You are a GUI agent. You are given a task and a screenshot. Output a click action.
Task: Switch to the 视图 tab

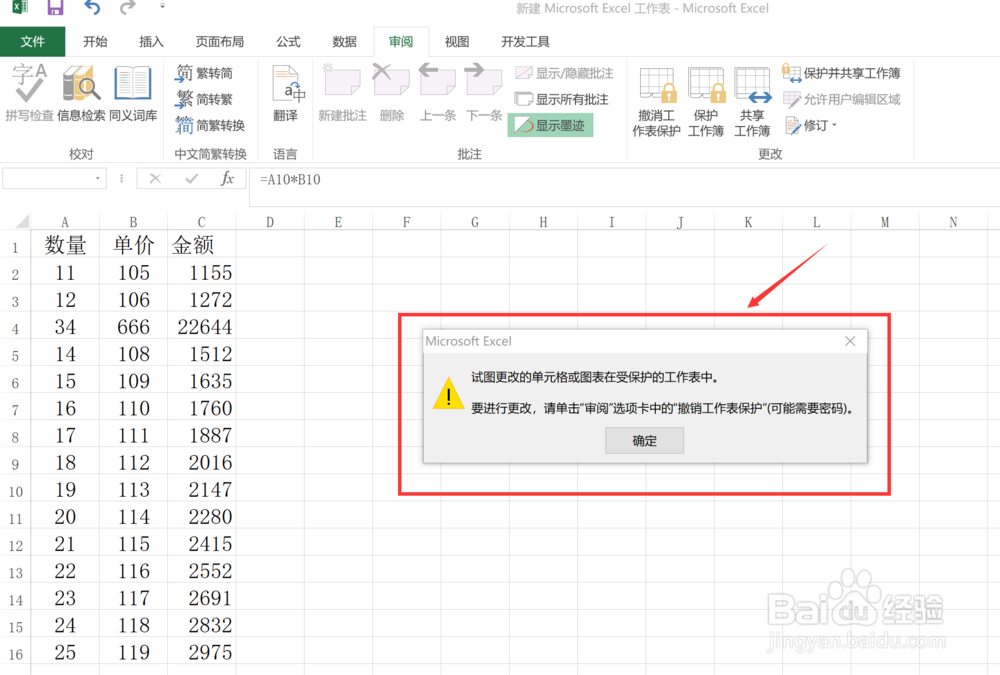(457, 41)
